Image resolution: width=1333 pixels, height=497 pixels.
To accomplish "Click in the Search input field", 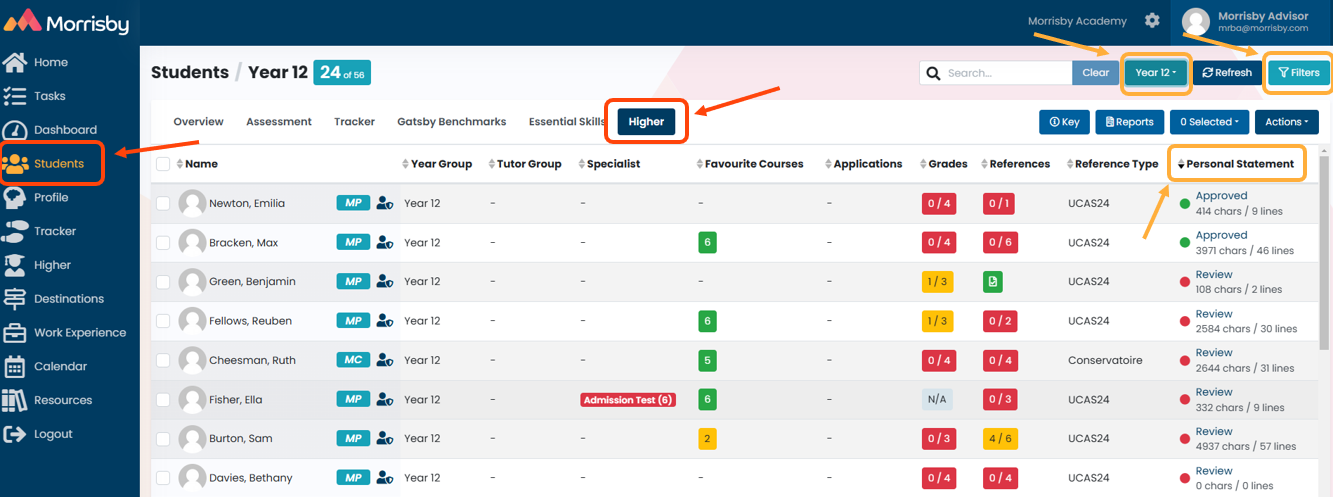I will click(x=1008, y=73).
